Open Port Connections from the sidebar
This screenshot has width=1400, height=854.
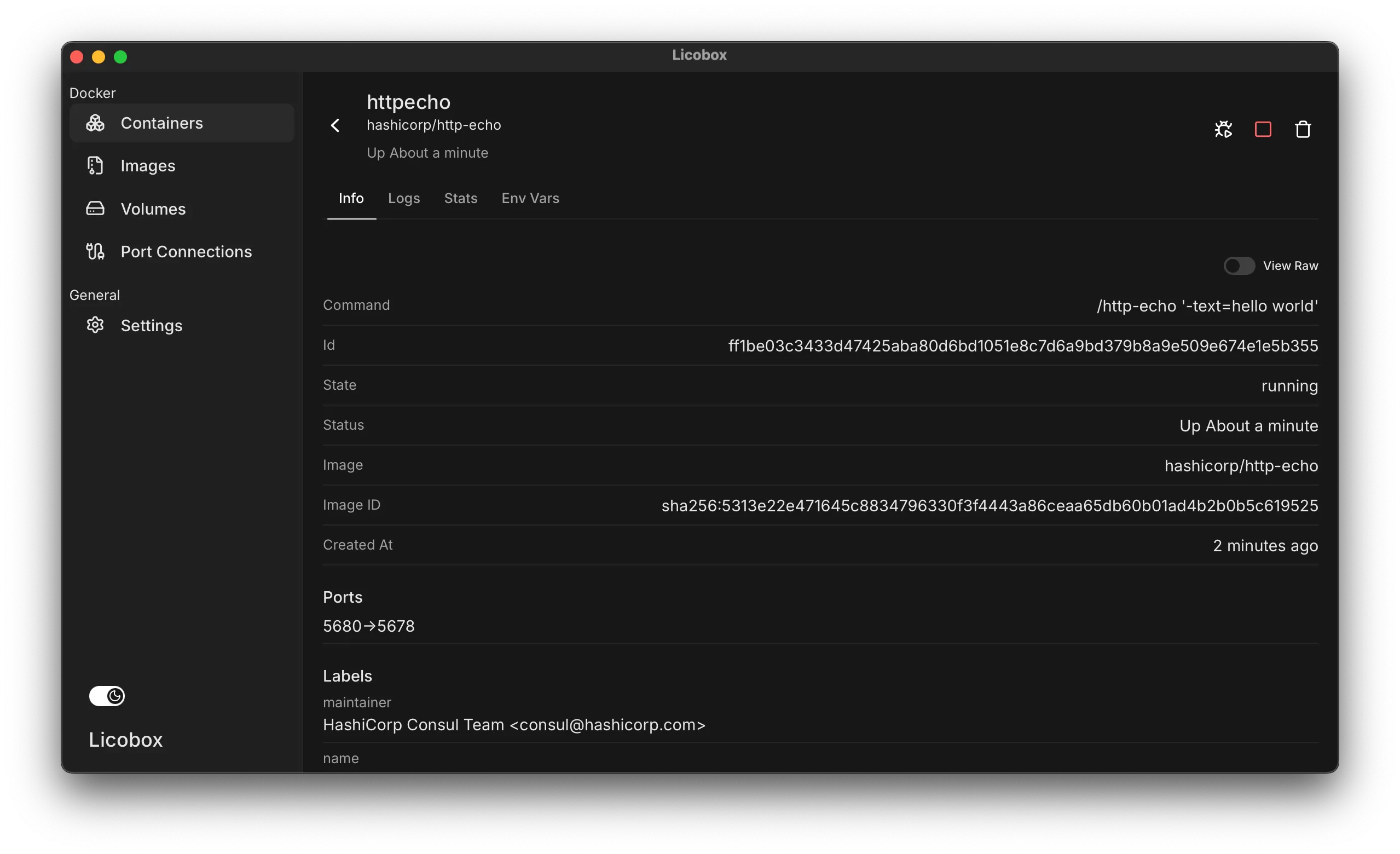click(x=186, y=251)
